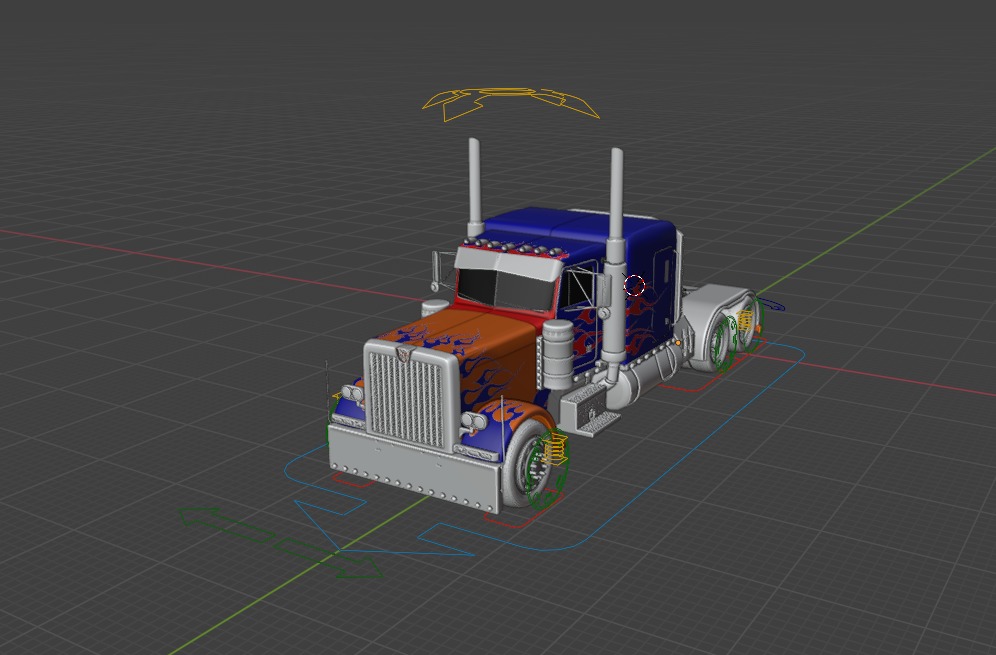Select the gray front bumper

tap(414, 469)
